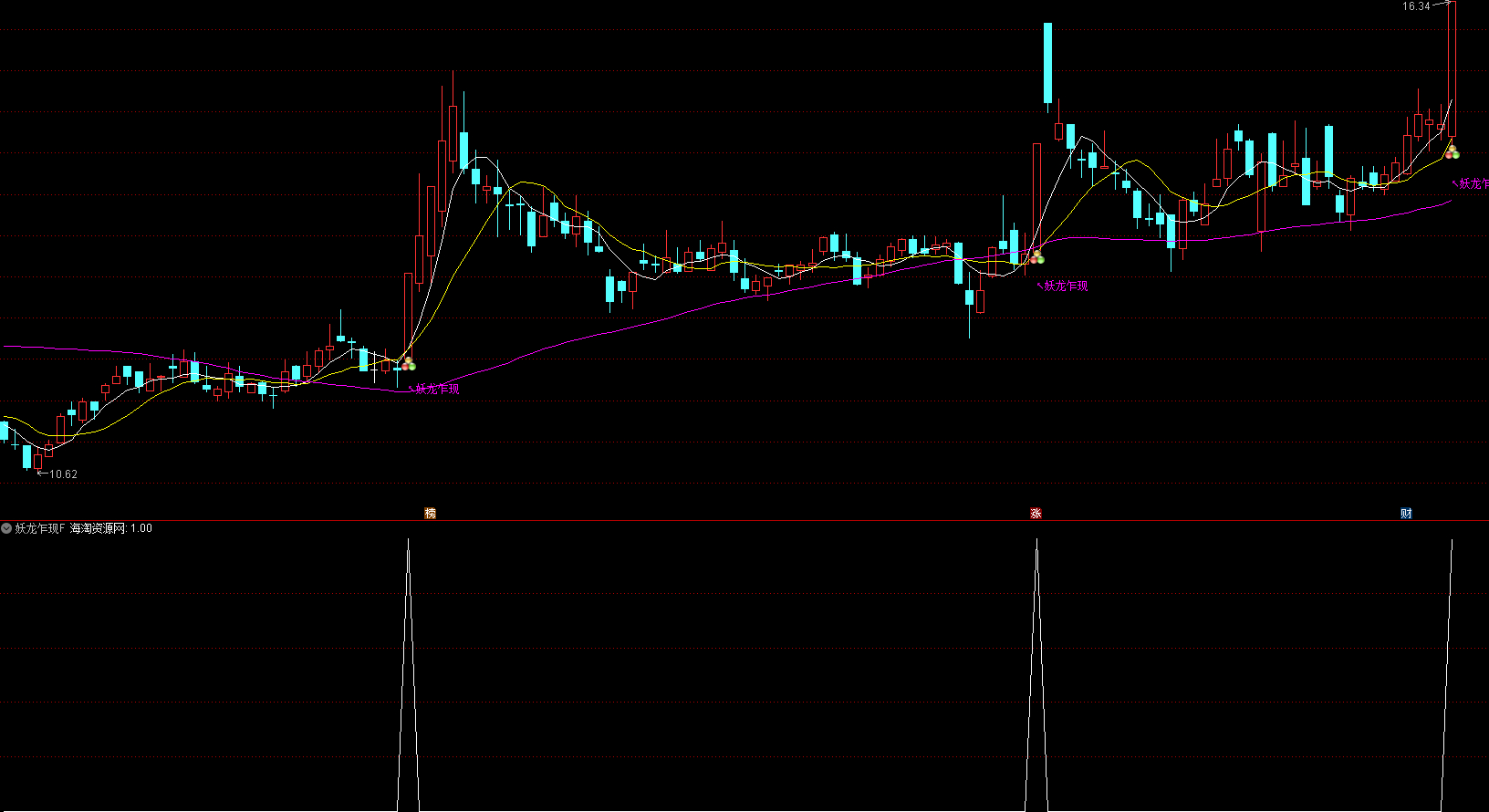Click the 妖龙乍现F indicator name label
1489x812 pixels.
pyautogui.click(x=40, y=528)
